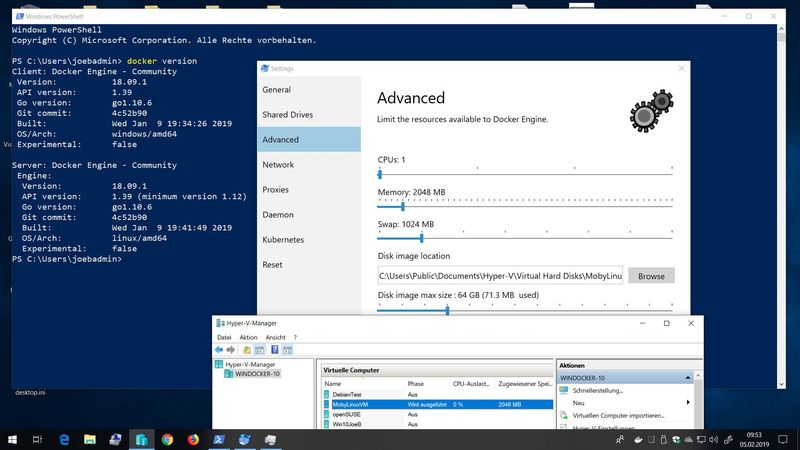800x450 pixels.
Task: Open File Explorer from the taskbar
Action: (90, 439)
